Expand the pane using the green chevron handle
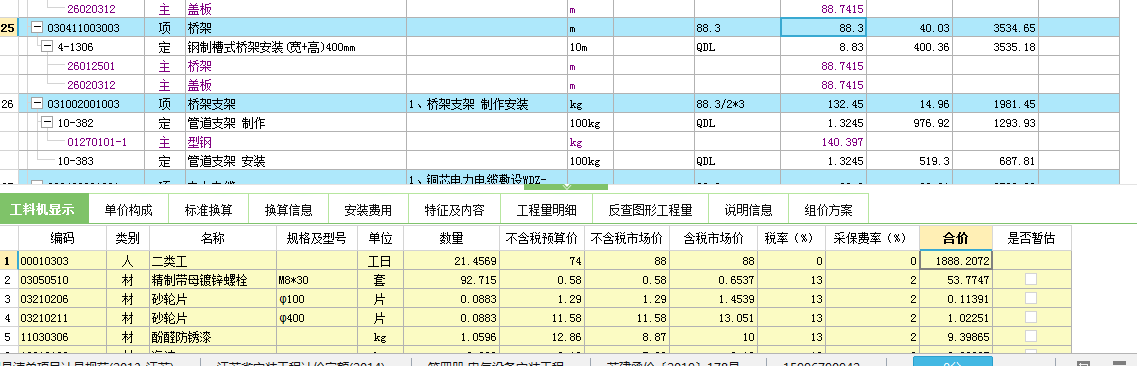 566,186
